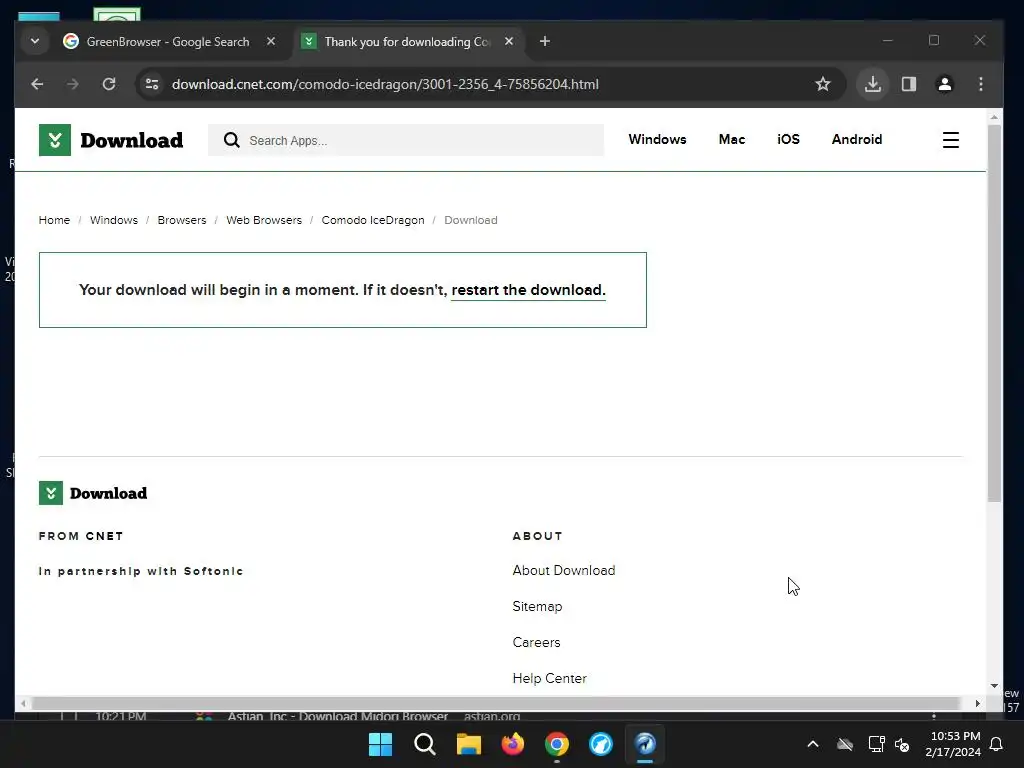Image resolution: width=1024 pixels, height=768 pixels.
Task: Open the Mac category in the header
Action: [x=731, y=139]
